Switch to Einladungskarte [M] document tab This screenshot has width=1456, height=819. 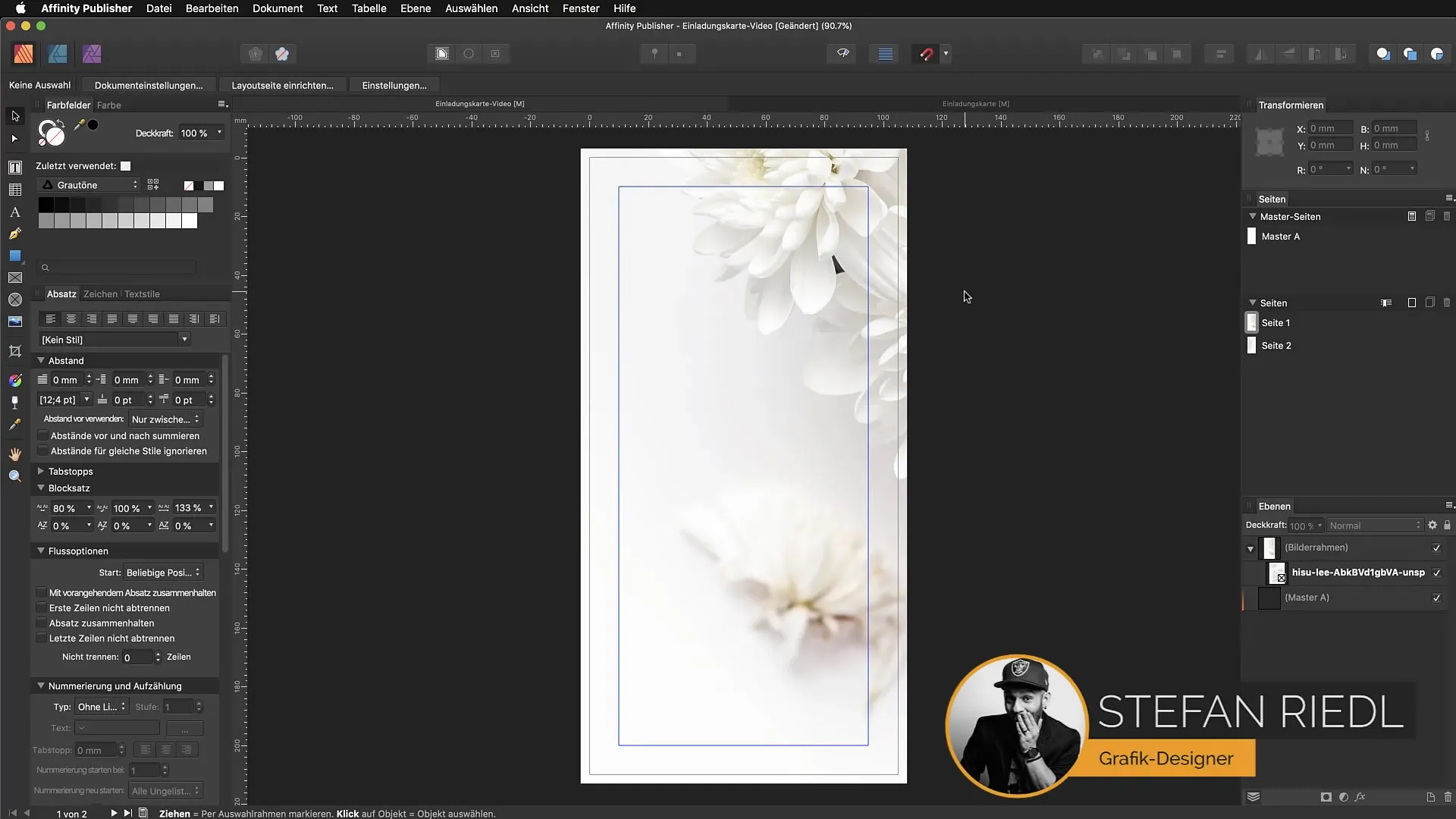tap(975, 103)
